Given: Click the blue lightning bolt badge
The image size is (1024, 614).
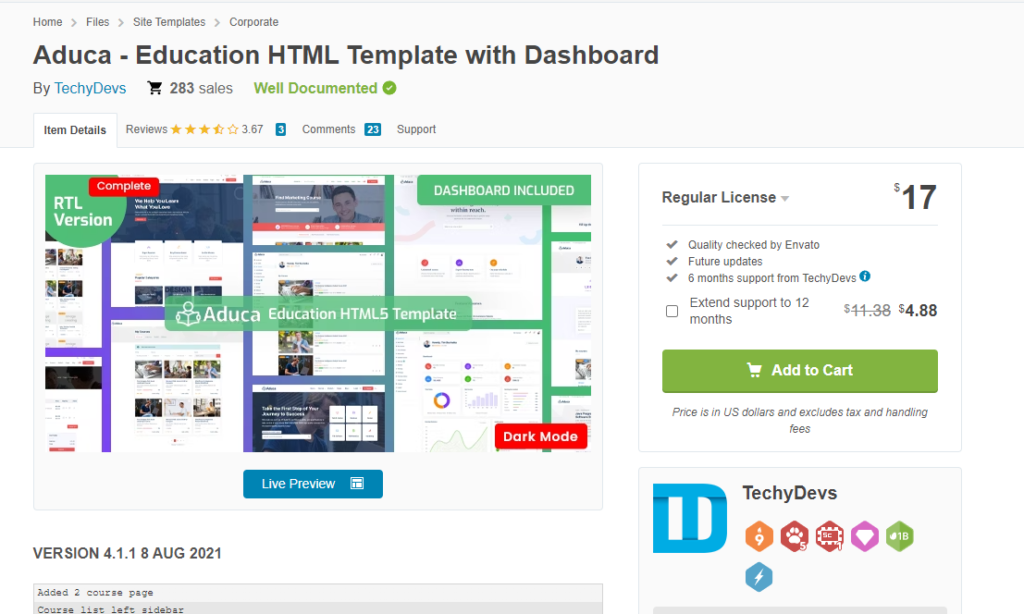Looking at the screenshot, I should [x=759, y=577].
